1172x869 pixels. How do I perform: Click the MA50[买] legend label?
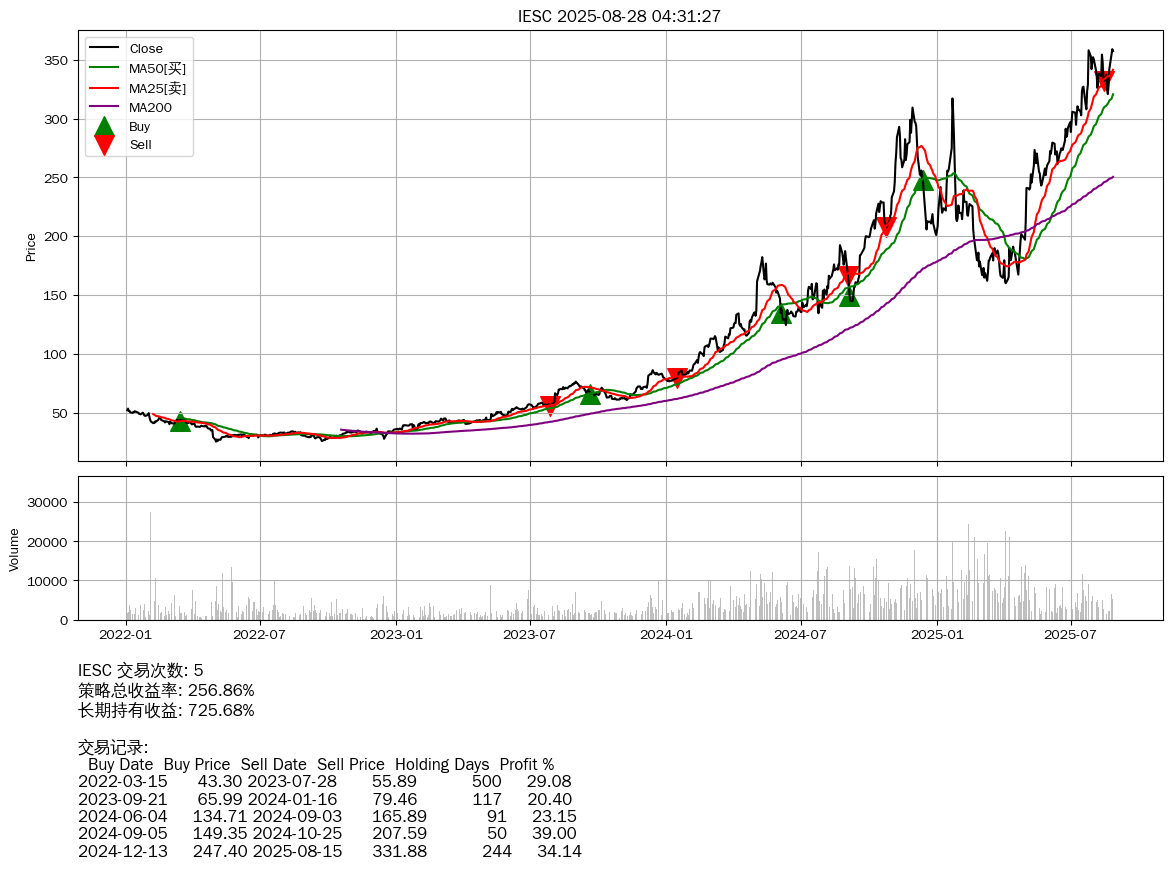157,68
